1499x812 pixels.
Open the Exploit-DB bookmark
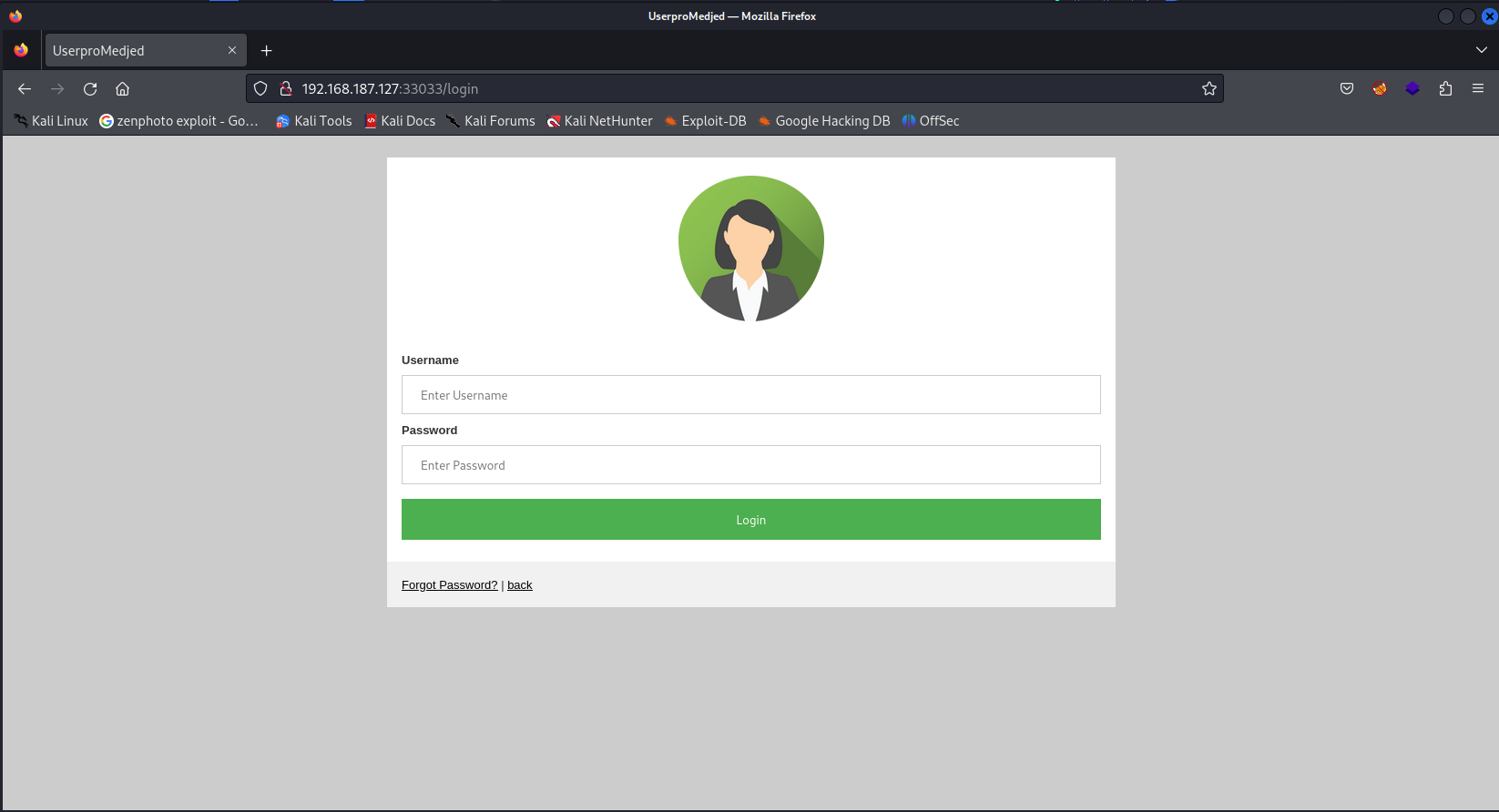706,121
